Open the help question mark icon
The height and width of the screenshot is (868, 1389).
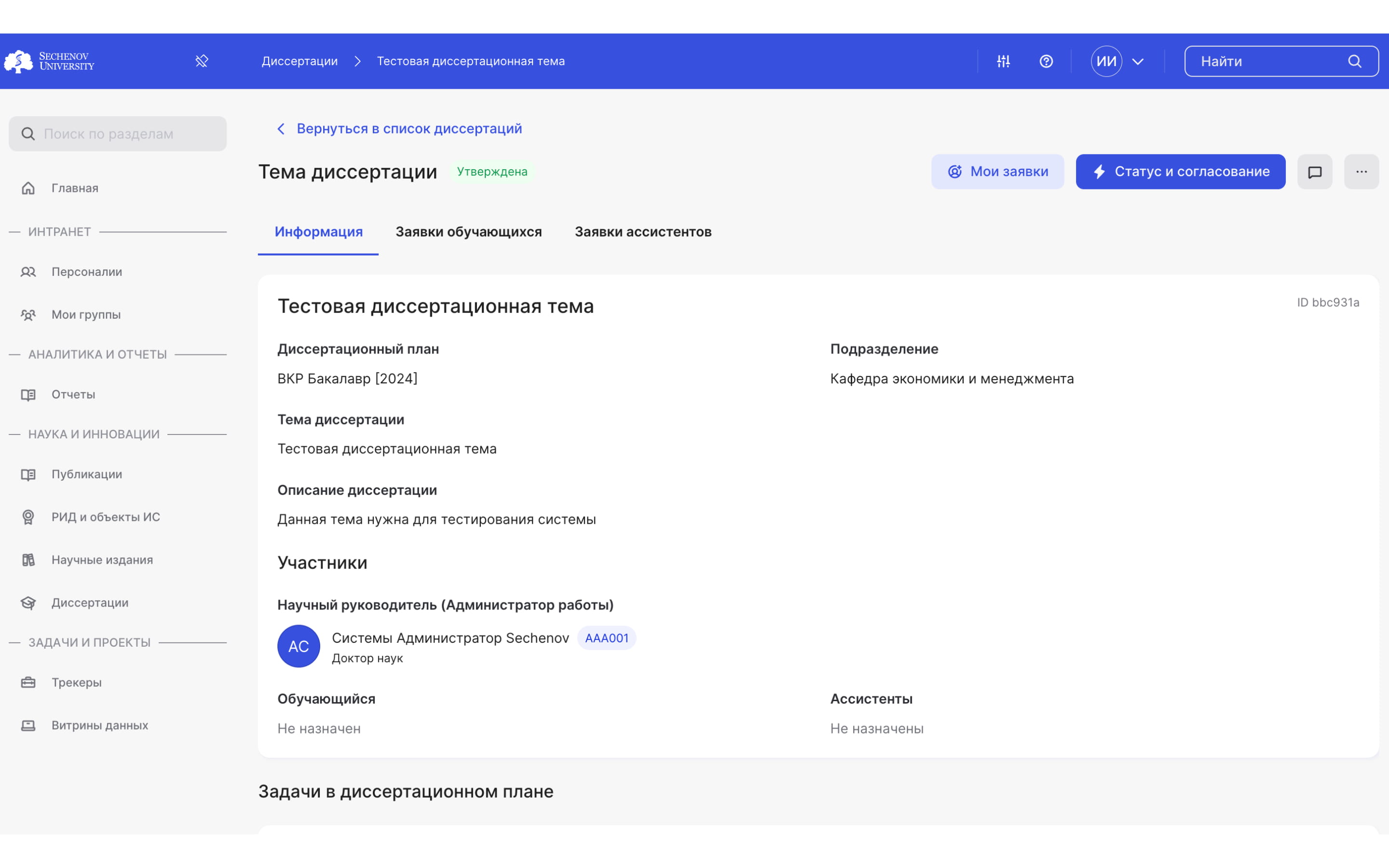(1047, 61)
